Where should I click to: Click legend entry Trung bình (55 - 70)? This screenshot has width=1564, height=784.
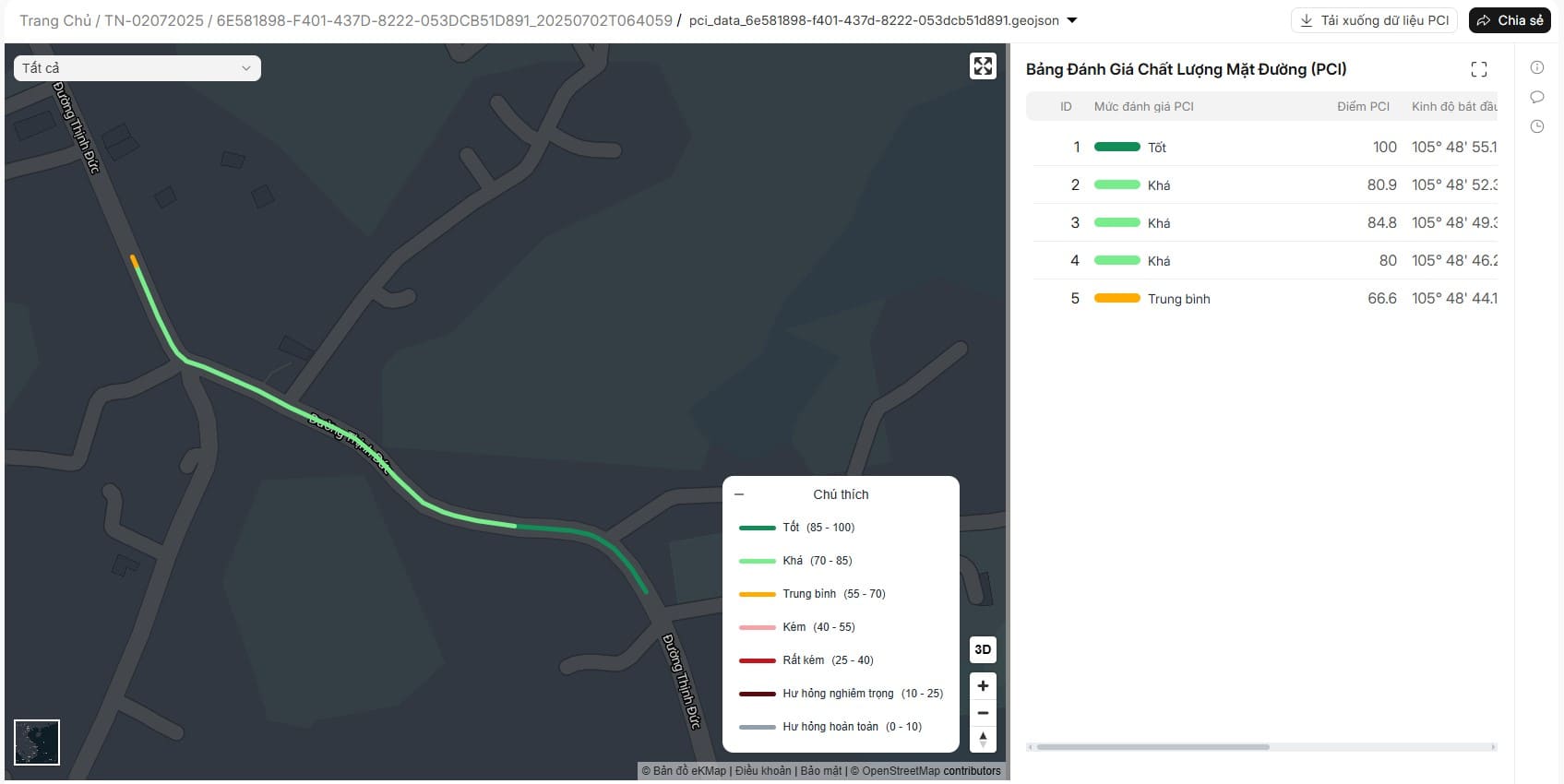(812, 594)
